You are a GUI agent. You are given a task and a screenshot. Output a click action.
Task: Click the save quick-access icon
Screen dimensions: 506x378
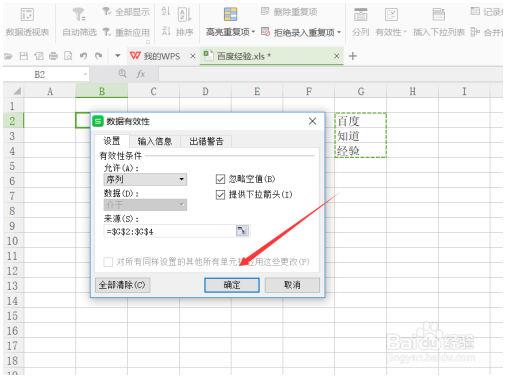pos(24,56)
